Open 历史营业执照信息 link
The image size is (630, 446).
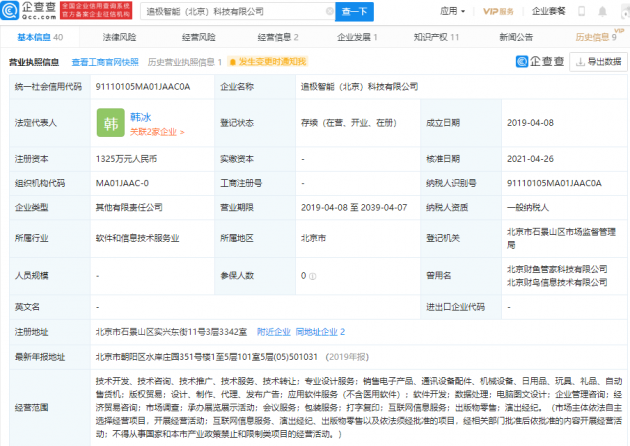184,62
